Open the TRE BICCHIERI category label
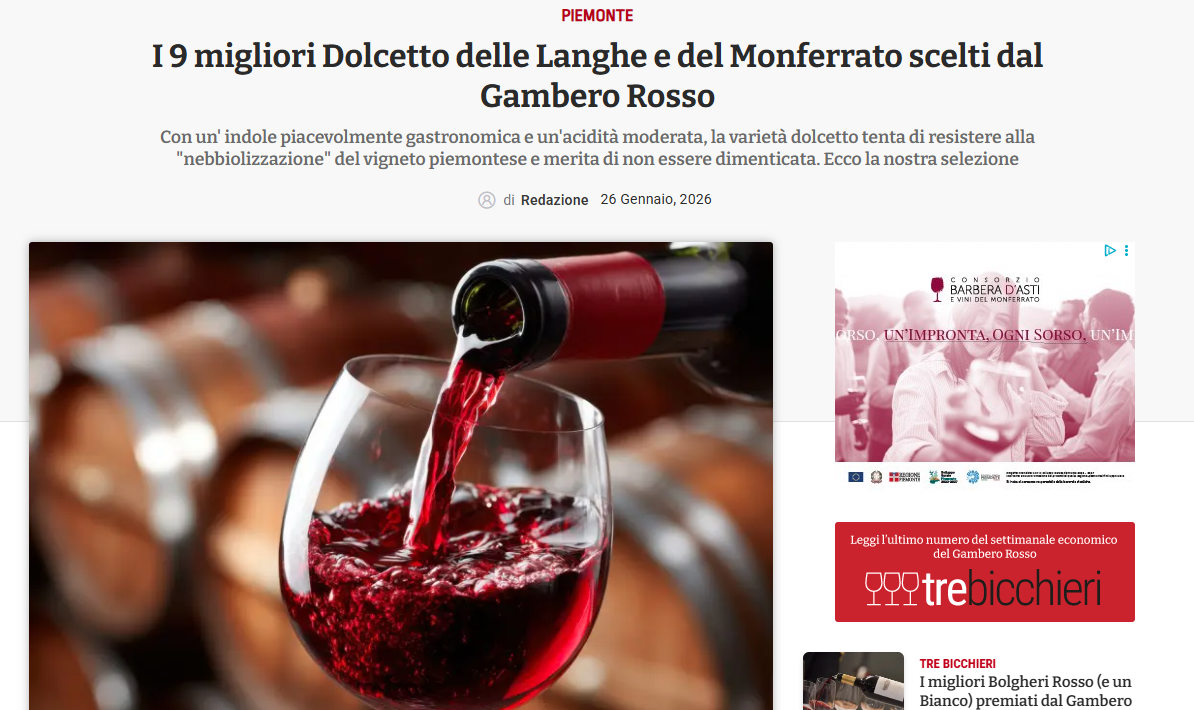The height and width of the screenshot is (710, 1194). (x=957, y=664)
